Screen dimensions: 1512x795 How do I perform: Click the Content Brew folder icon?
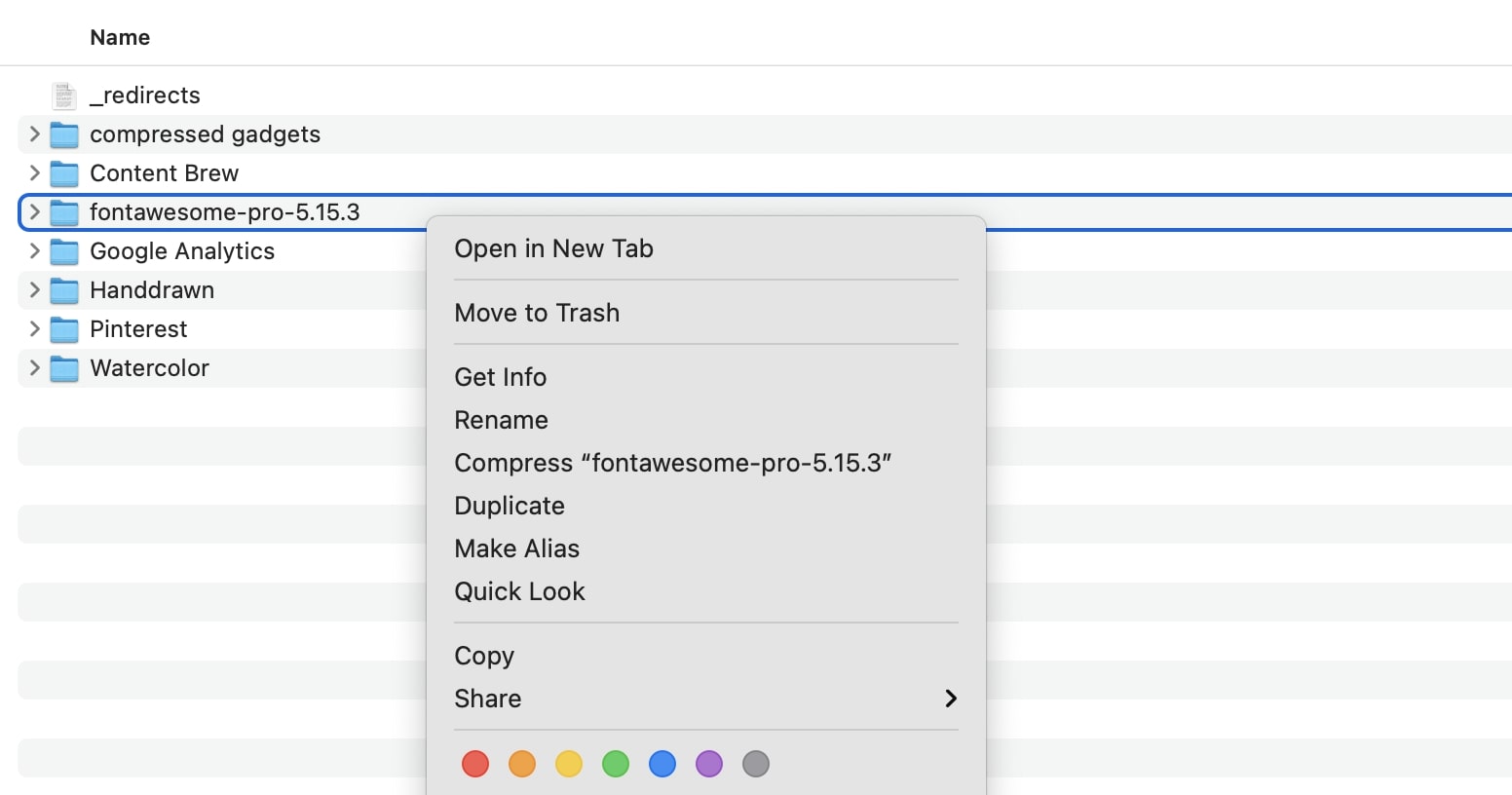coord(63,173)
